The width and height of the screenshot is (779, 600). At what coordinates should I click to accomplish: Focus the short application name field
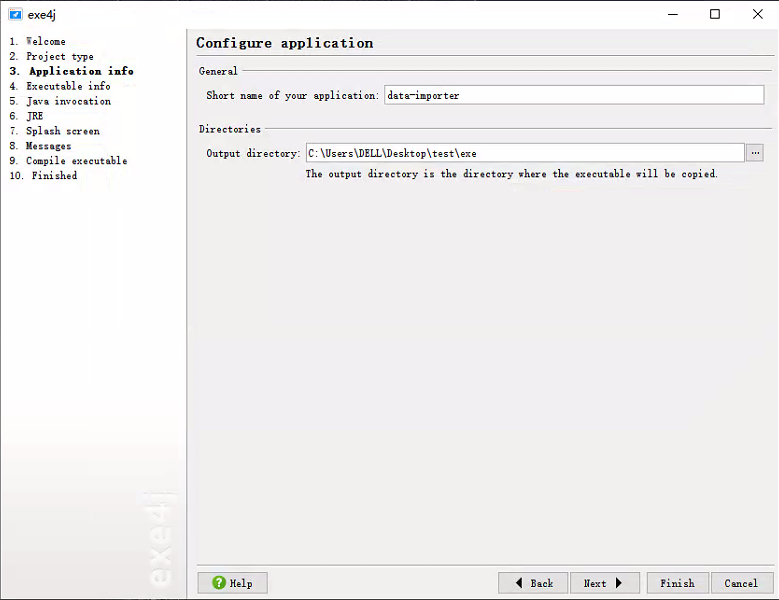[x=574, y=95]
